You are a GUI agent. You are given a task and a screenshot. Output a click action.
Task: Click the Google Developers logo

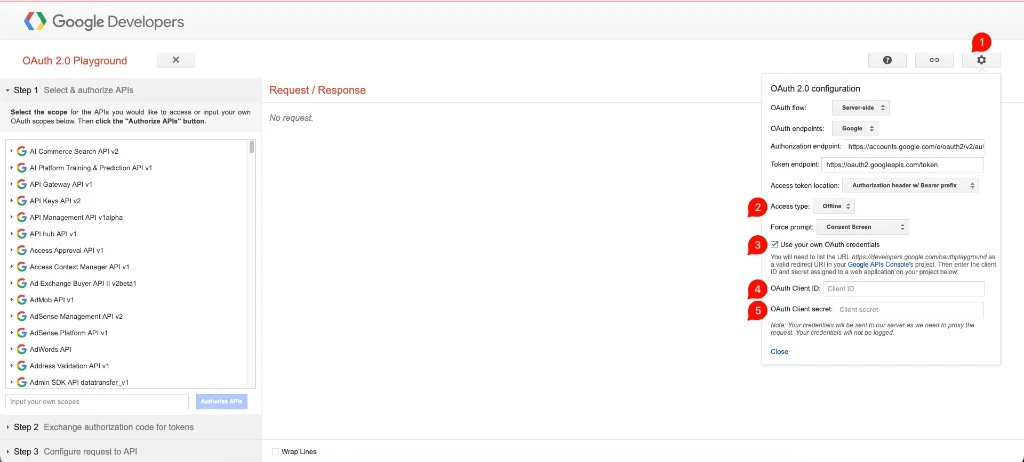point(104,22)
